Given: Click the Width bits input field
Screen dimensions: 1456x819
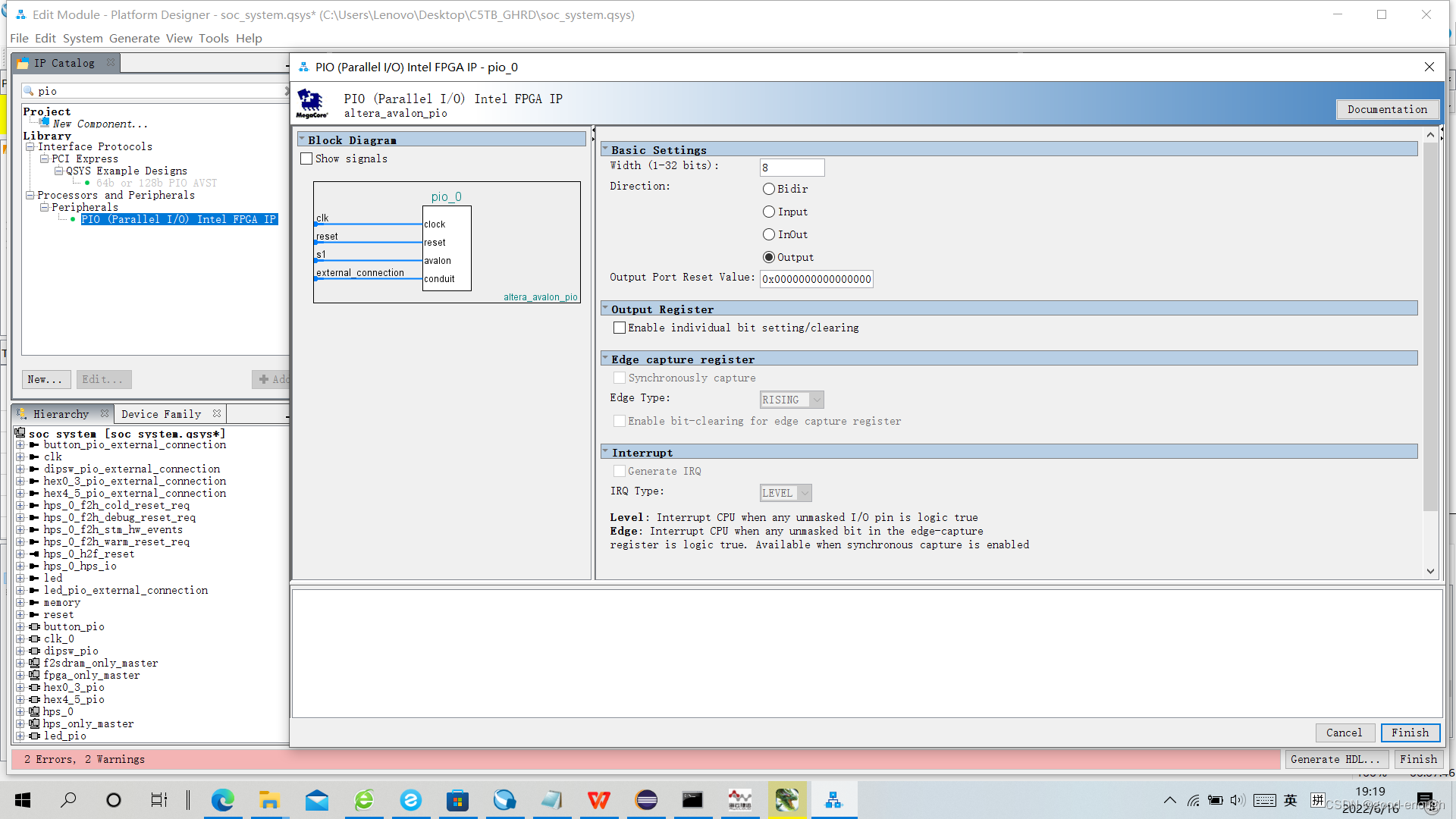Looking at the screenshot, I should (791, 168).
